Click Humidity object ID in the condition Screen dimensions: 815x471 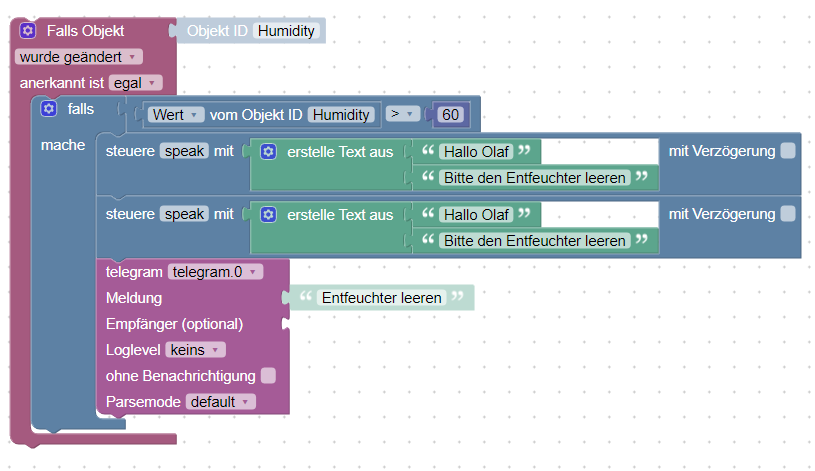tap(341, 115)
